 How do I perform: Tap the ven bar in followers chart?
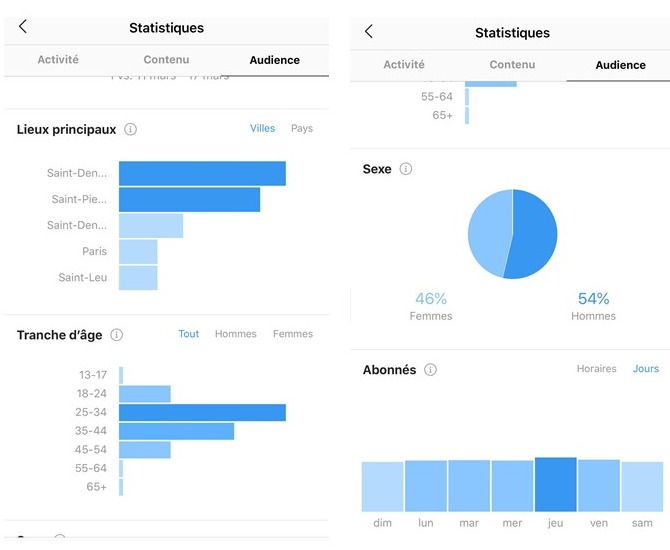click(599, 485)
